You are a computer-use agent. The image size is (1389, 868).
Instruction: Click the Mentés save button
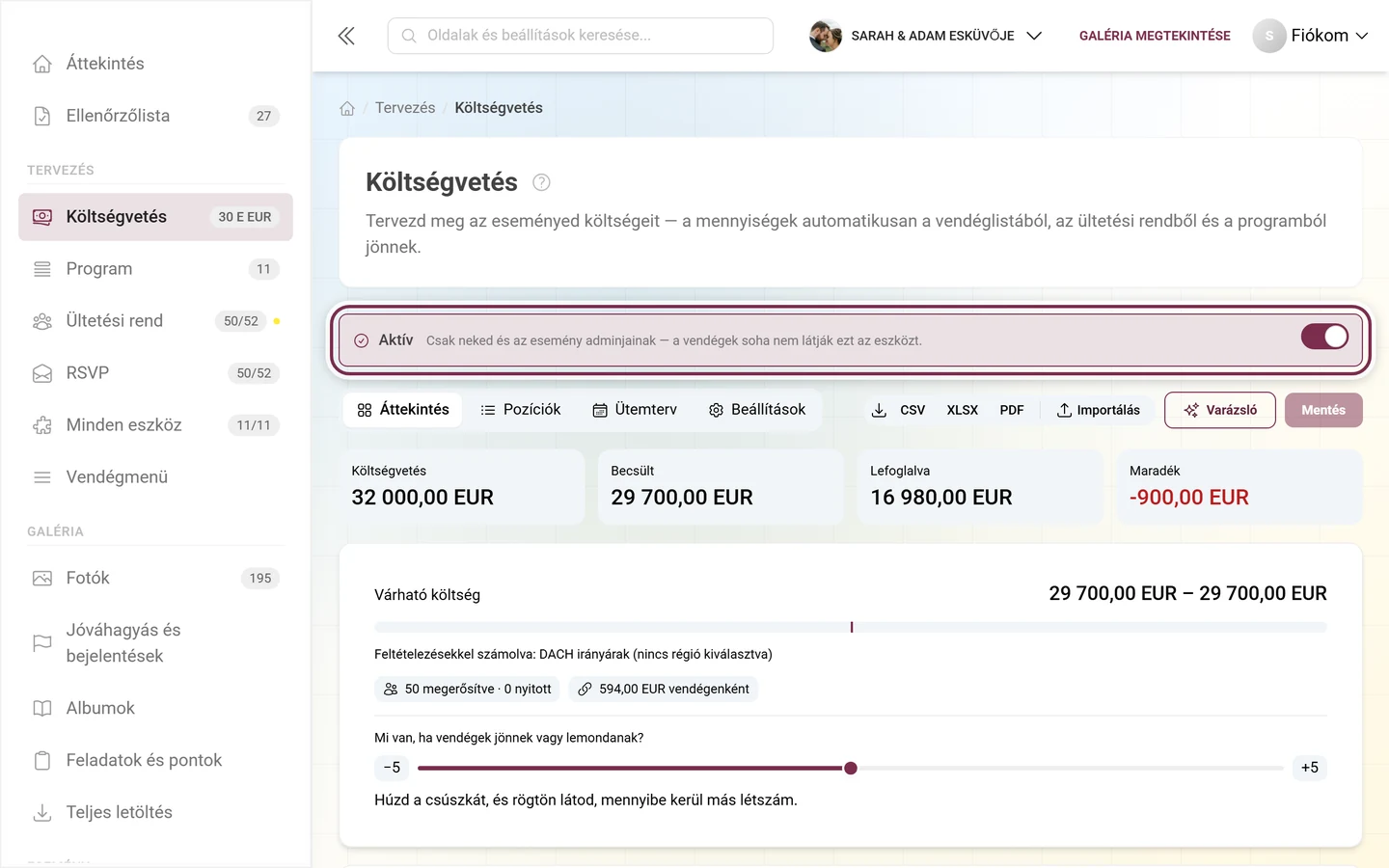click(x=1323, y=410)
